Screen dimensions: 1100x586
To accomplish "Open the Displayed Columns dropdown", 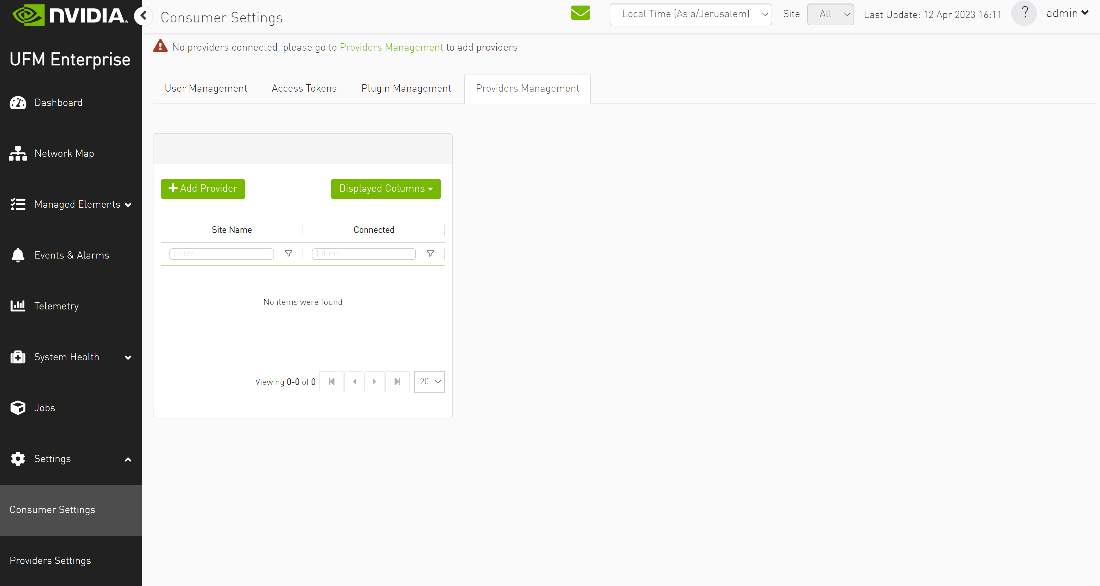I will [x=386, y=189].
